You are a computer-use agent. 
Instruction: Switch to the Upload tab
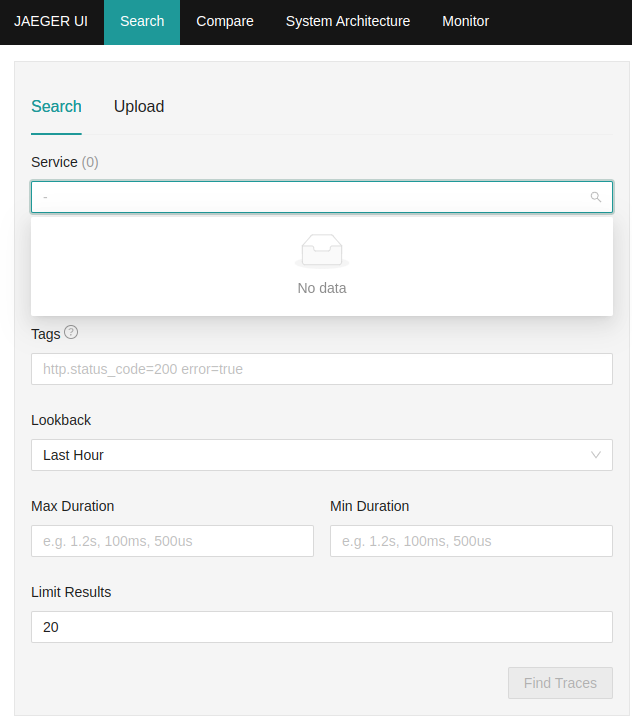click(139, 107)
